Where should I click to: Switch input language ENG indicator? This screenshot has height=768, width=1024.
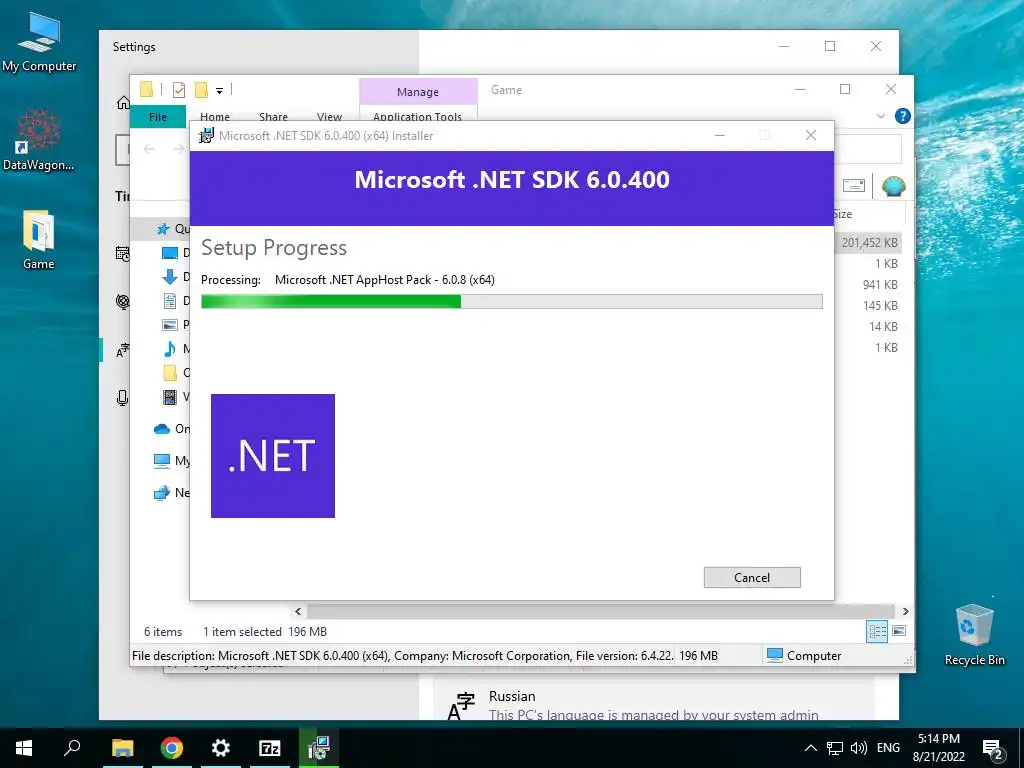tap(888, 748)
